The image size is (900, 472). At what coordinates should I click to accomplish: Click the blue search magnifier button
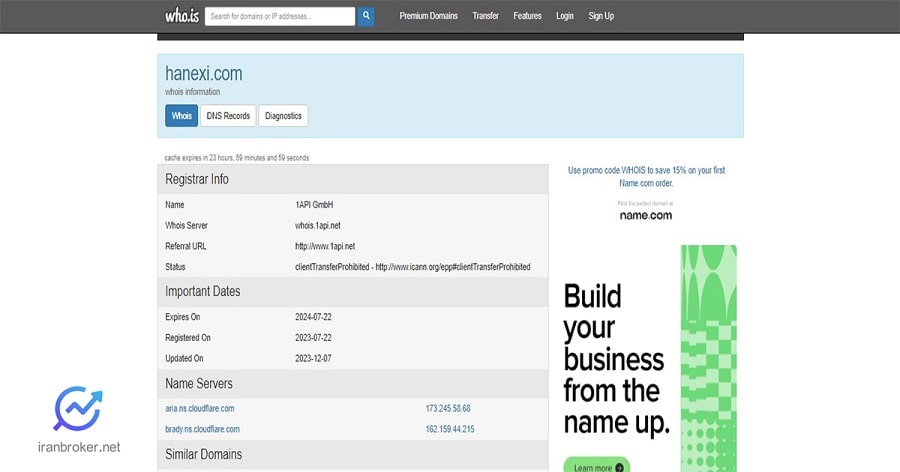click(x=366, y=16)
